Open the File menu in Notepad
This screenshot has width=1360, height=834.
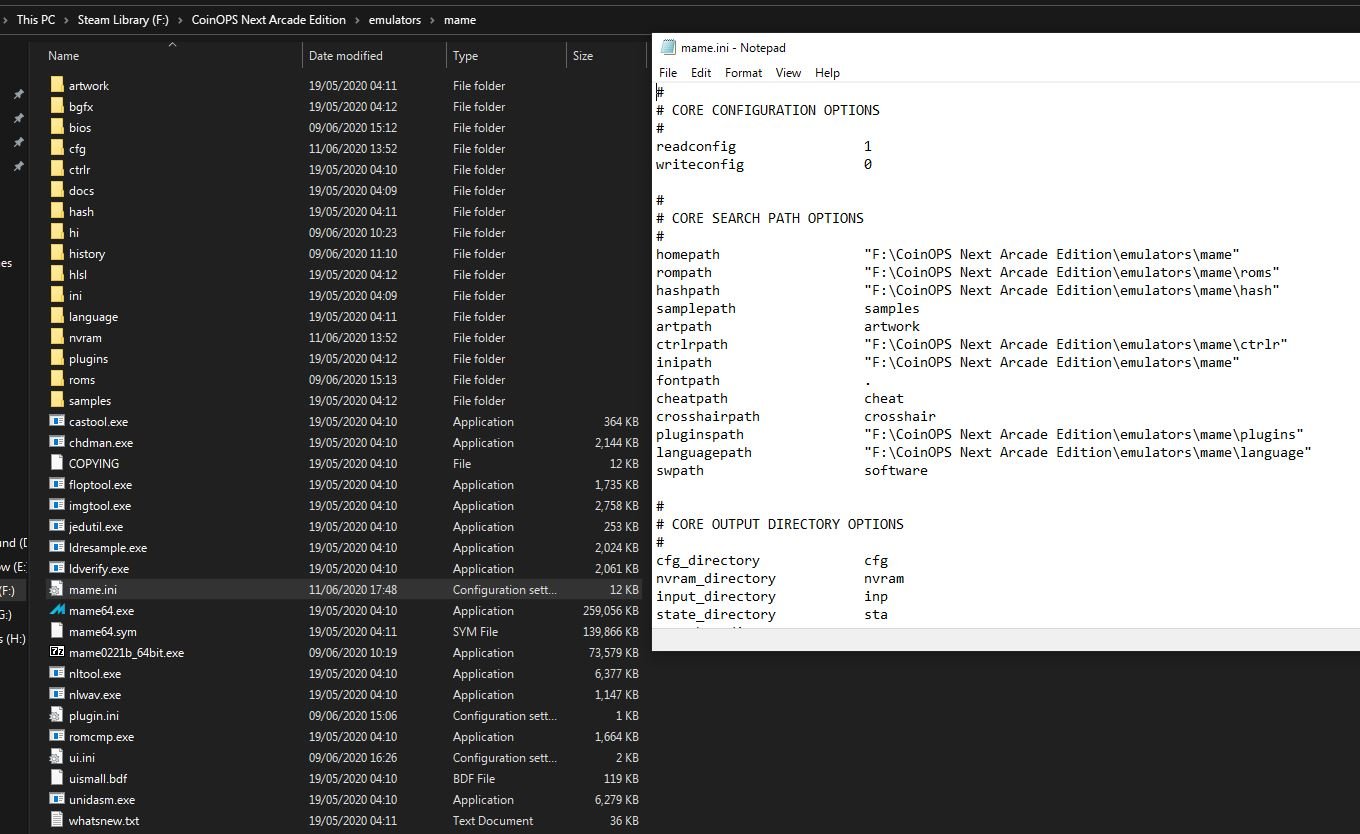coord(668,73)
